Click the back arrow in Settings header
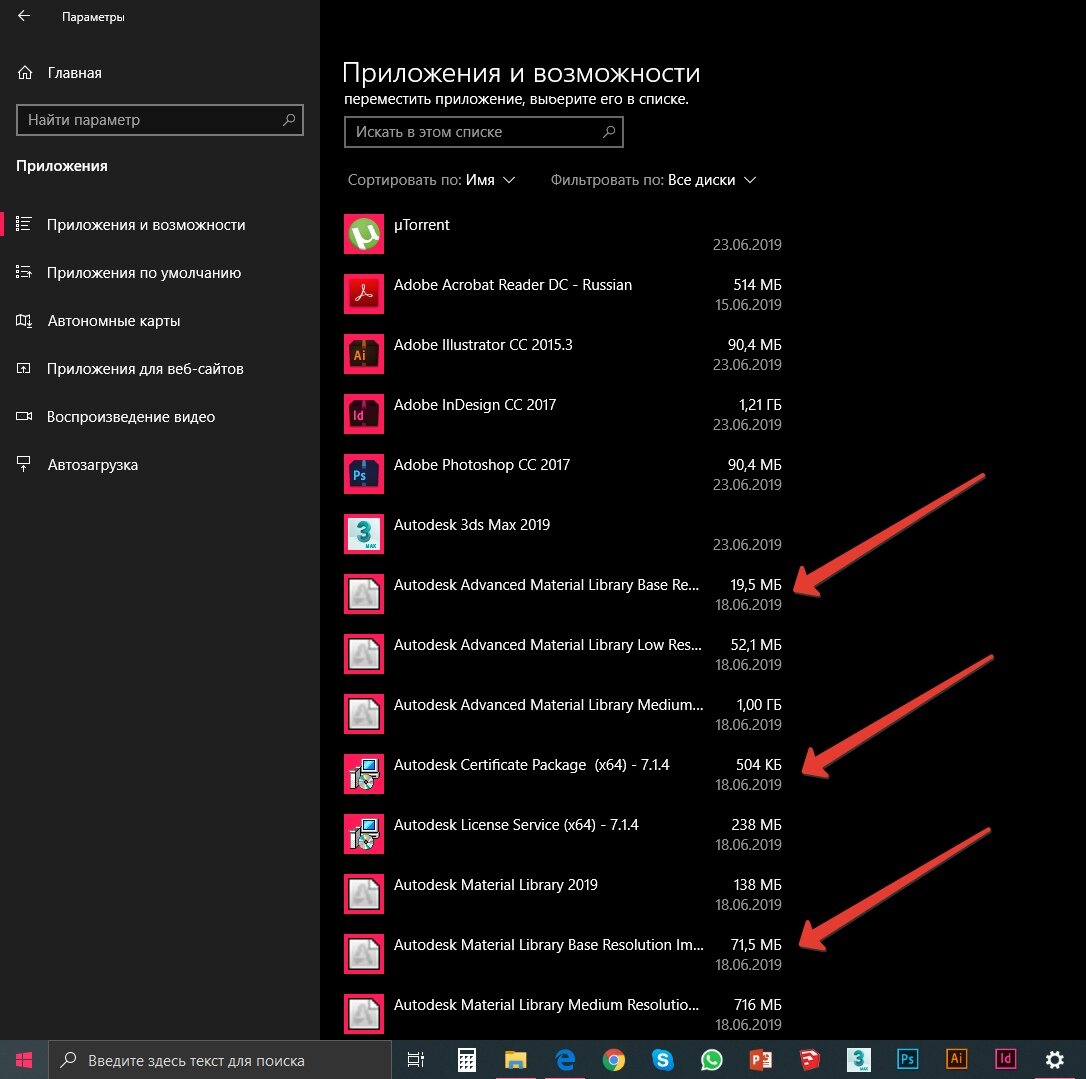1086x1079 pixels. (24, 16)
